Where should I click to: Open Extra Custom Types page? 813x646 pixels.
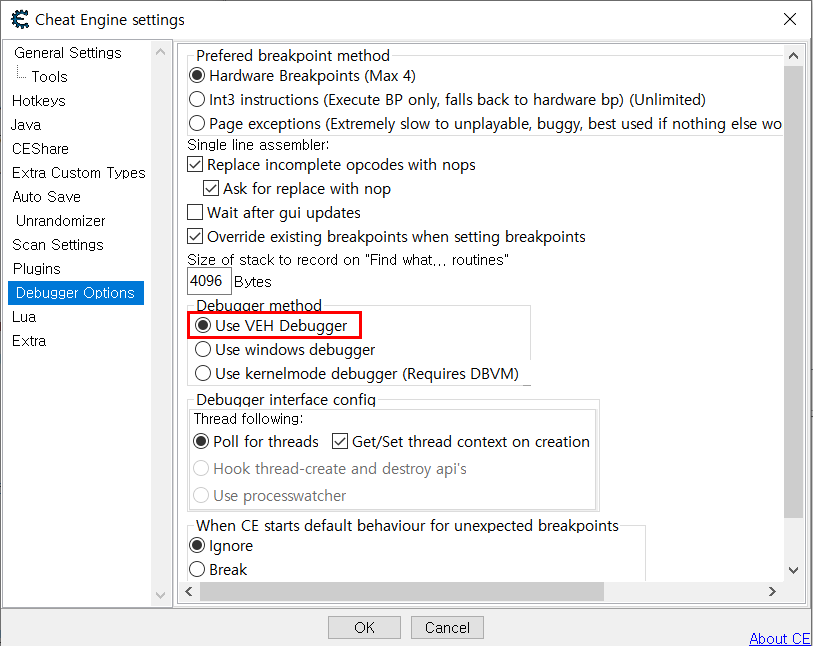[79, 173]
